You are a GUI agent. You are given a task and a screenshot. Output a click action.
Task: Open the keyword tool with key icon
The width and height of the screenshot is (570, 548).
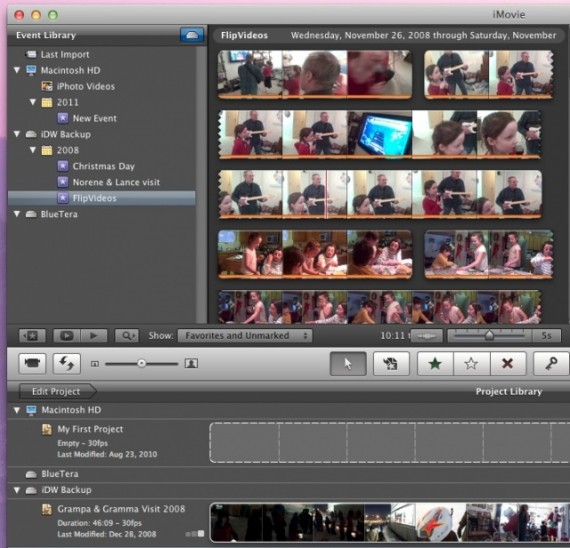pyautogui.click(x=551, y=363)
